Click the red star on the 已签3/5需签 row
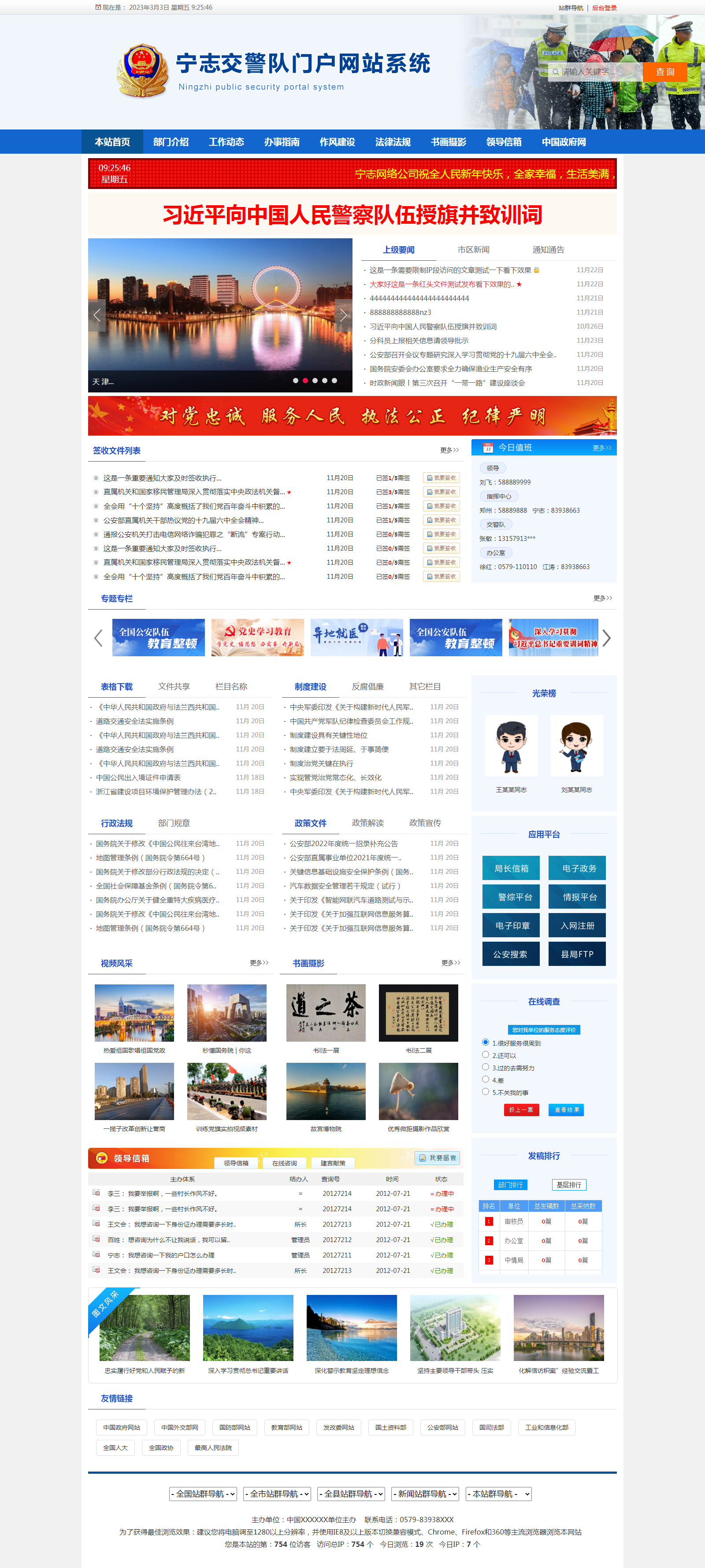This screenshot has width=705, height=1568. (x=289, y=492)
